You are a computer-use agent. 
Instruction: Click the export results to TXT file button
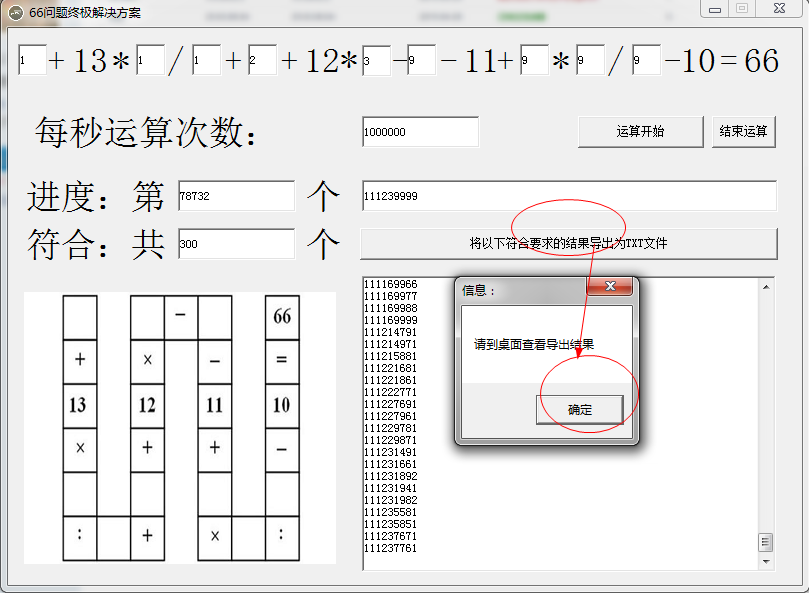(570, 243)
